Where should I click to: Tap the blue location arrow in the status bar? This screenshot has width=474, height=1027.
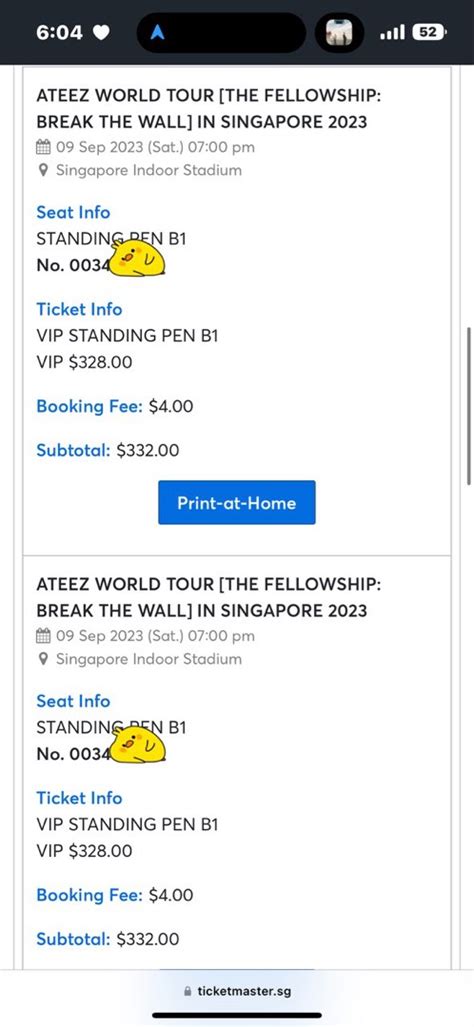coord(157,32)
